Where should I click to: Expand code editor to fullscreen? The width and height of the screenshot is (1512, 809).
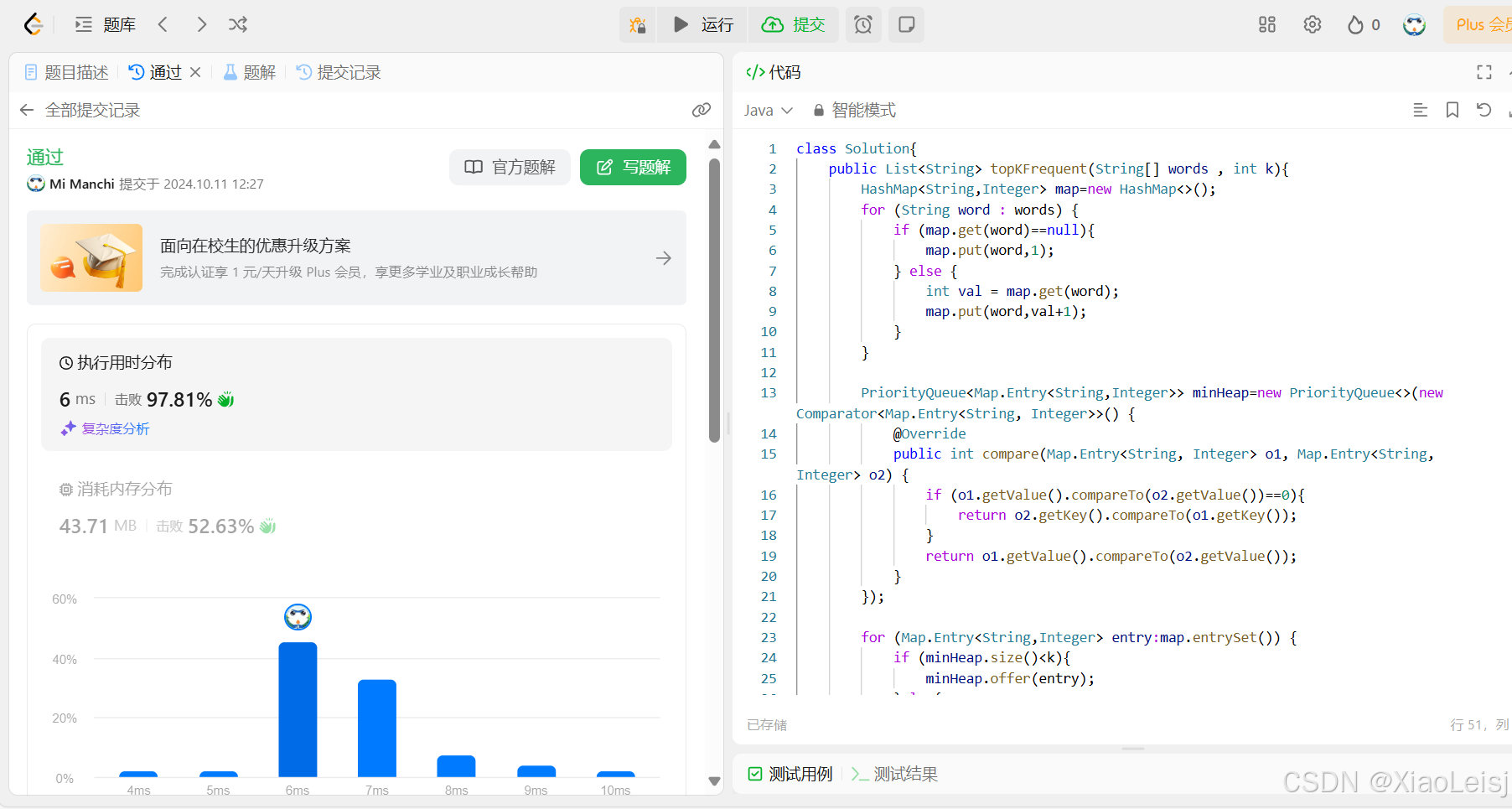tap(1484, 72)
